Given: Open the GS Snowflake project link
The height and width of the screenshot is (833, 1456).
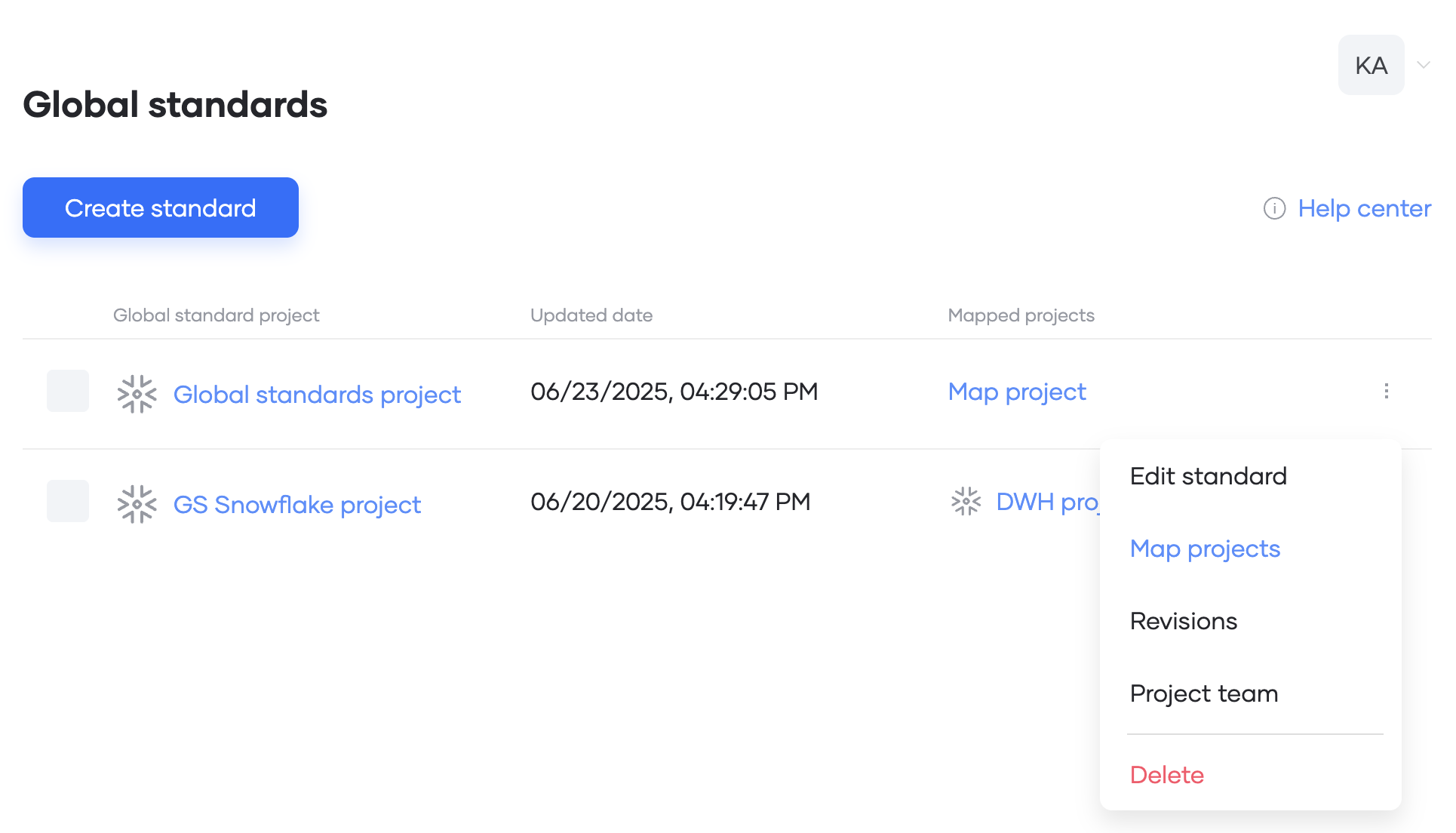Looking at the screenshot, I should [x=297, y=505].
